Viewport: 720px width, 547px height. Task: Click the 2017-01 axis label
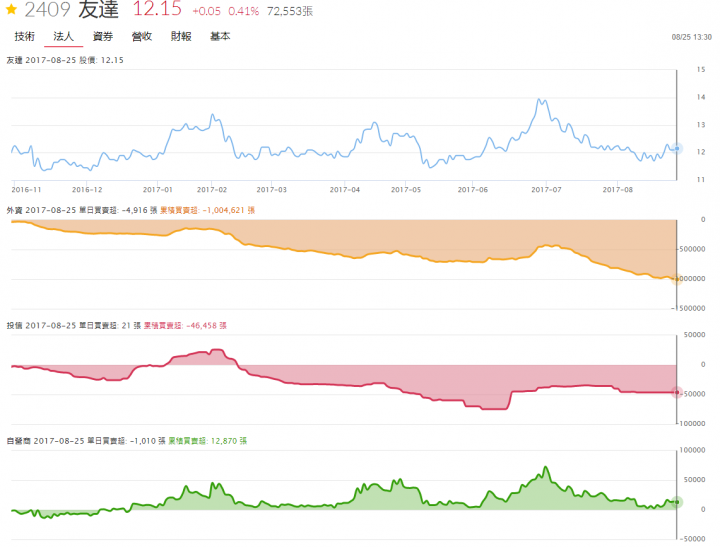tap(158, 190)
